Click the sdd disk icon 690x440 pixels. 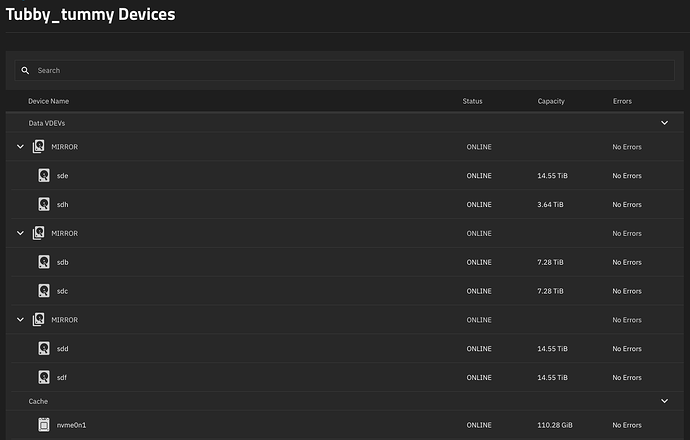point(44,348)
